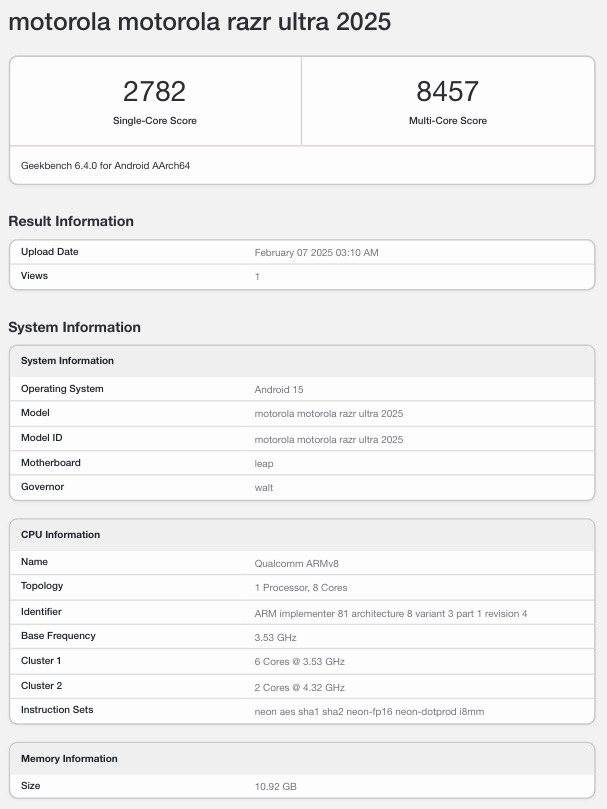Click the Cluster 1 label
Screen dimensions: 607x809
[x=41, y=660]
